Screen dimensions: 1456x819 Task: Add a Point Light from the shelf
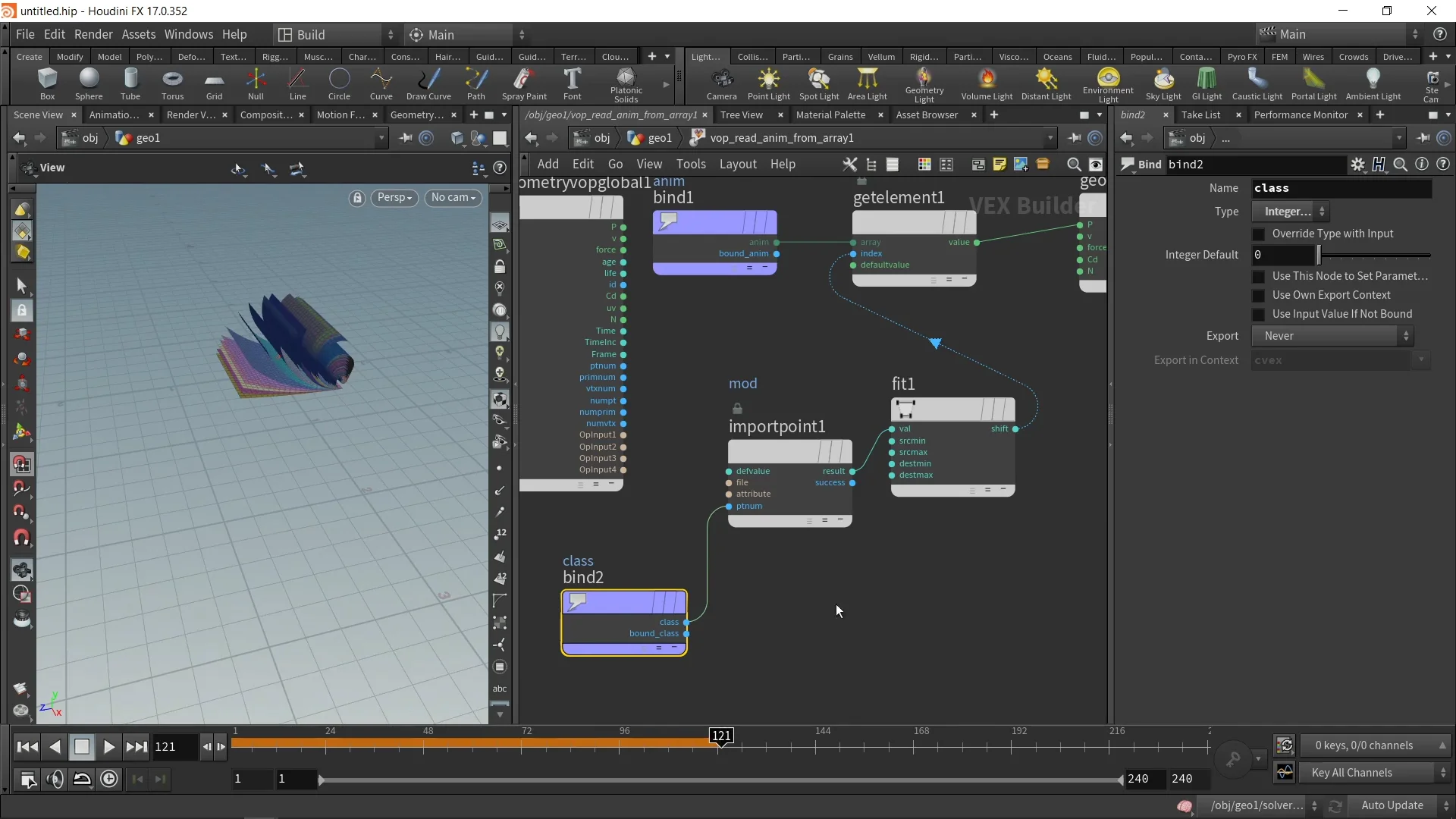click(x=768, y=83)
